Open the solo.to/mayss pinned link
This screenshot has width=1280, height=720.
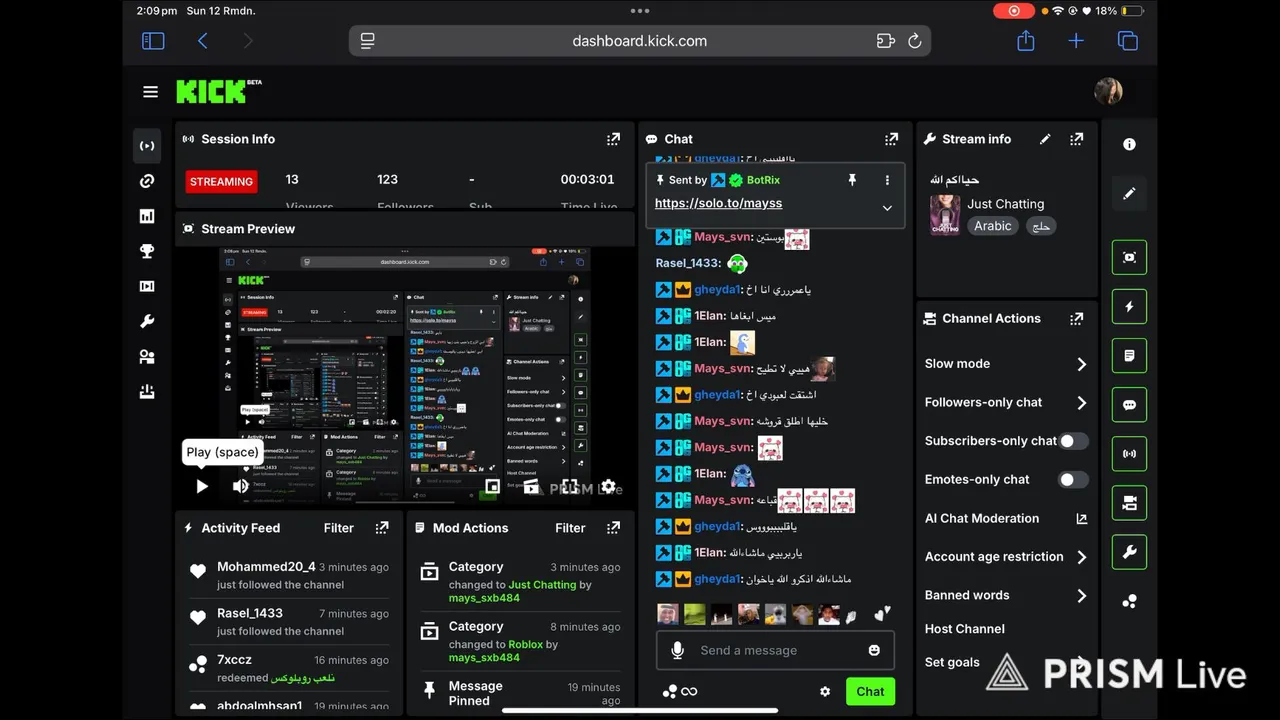[718, 203]
